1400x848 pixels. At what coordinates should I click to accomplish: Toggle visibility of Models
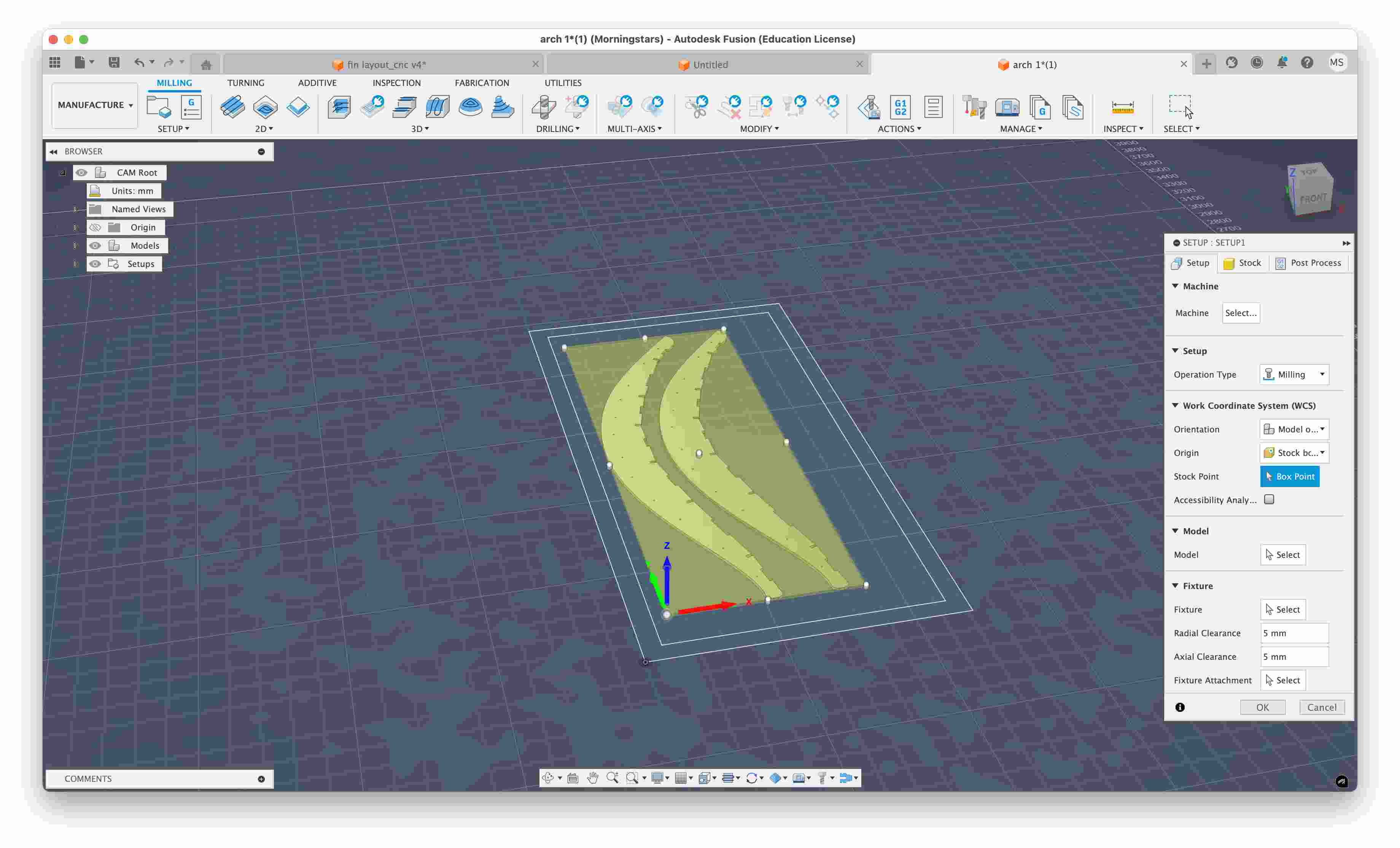coord(95,245)
